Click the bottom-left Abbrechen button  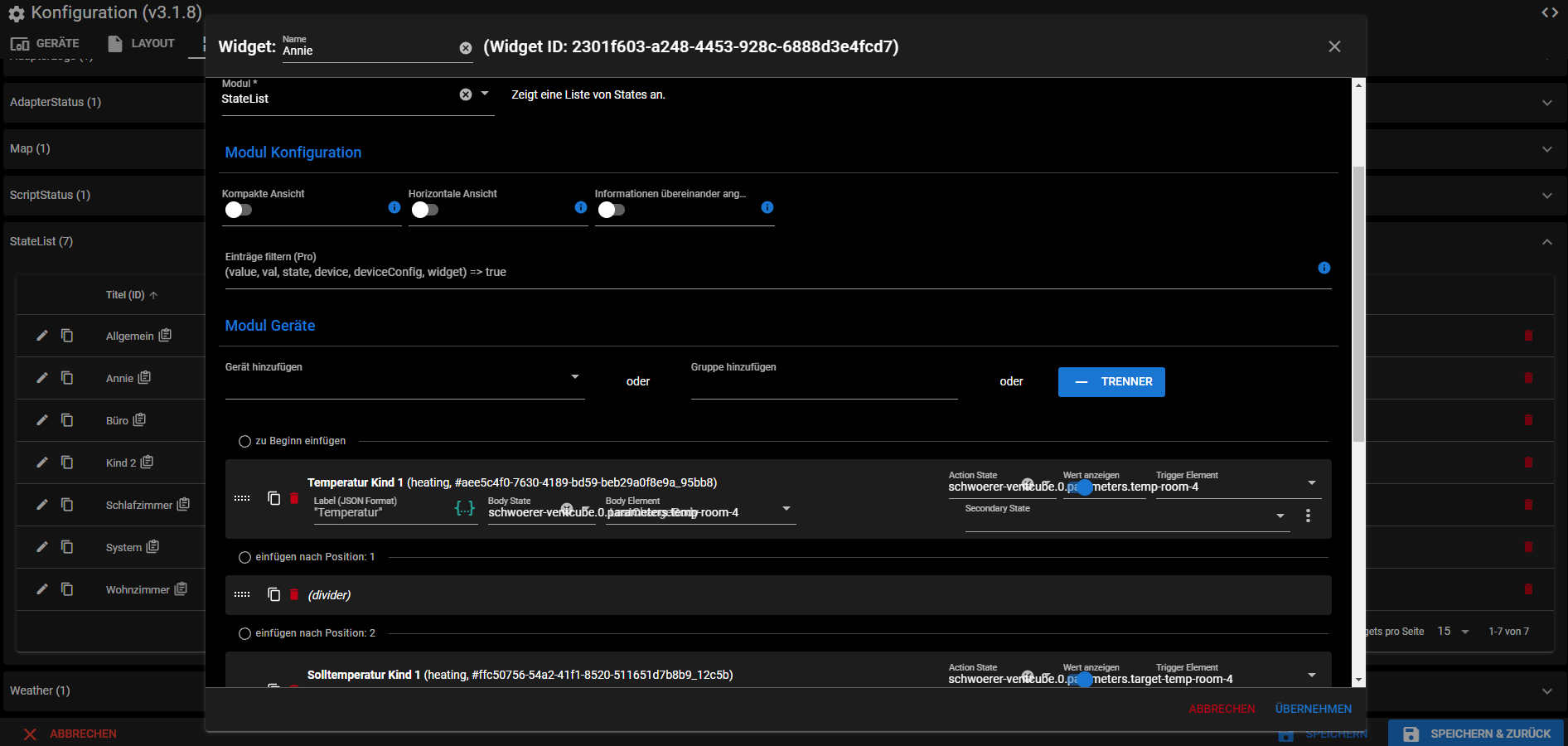[70, 734]
